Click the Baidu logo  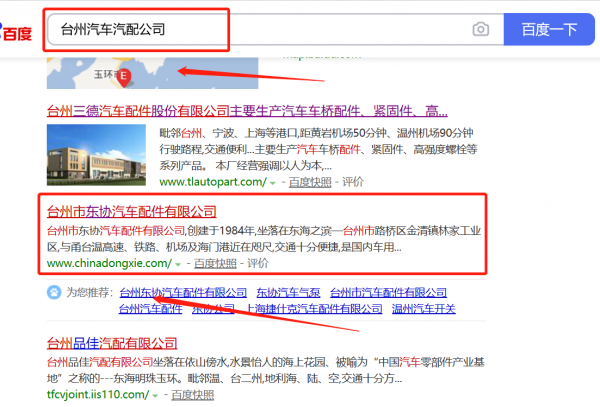[16, 31]
